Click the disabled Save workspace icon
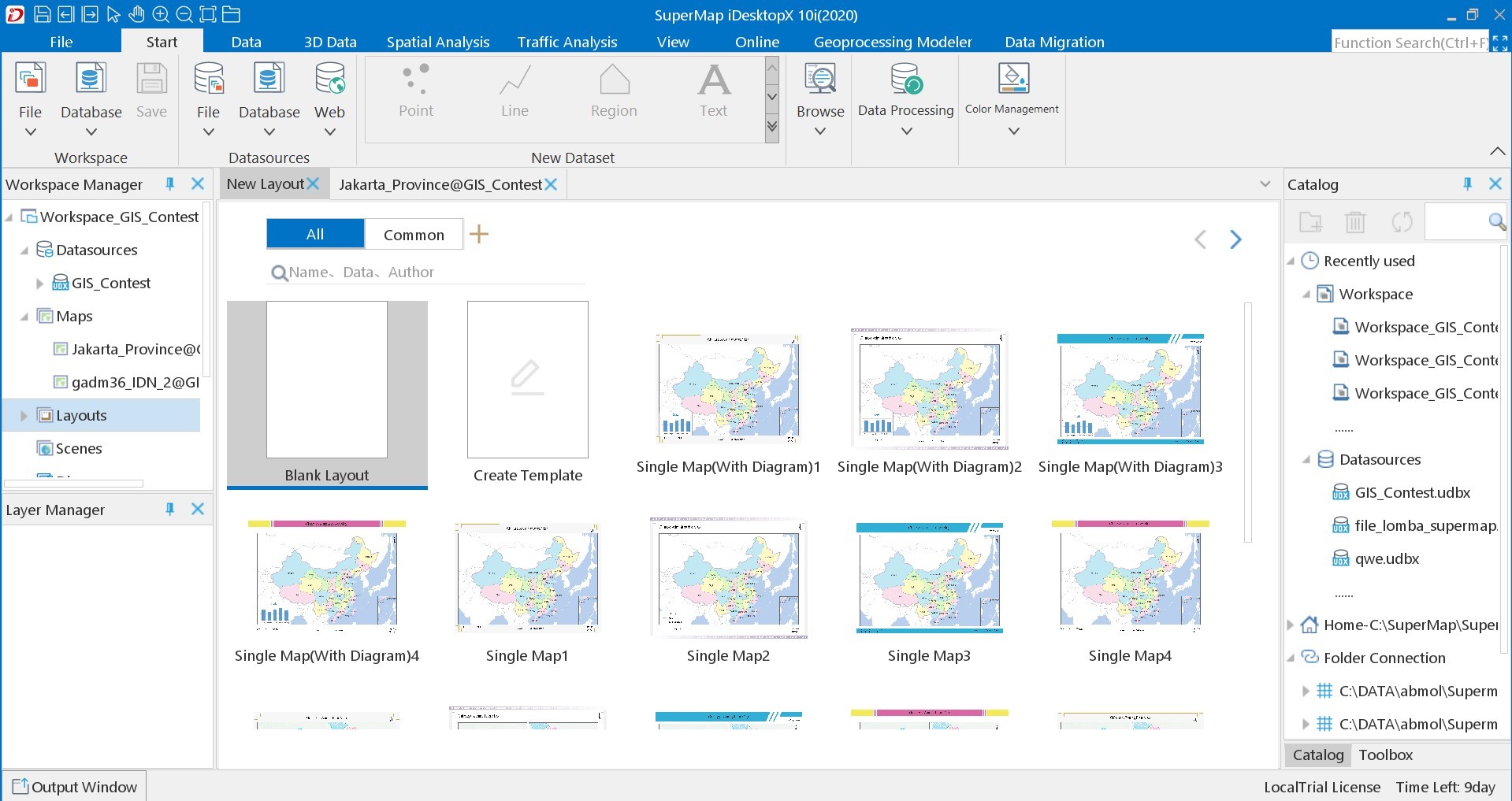The height and width of the screenshot is (801, 1512). click(151, 80)
